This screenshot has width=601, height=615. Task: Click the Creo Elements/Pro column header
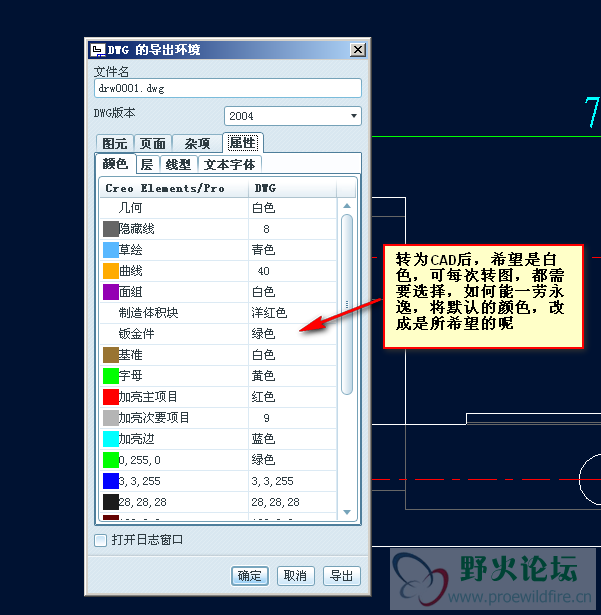pyautogui.click(x=174, y=188)
